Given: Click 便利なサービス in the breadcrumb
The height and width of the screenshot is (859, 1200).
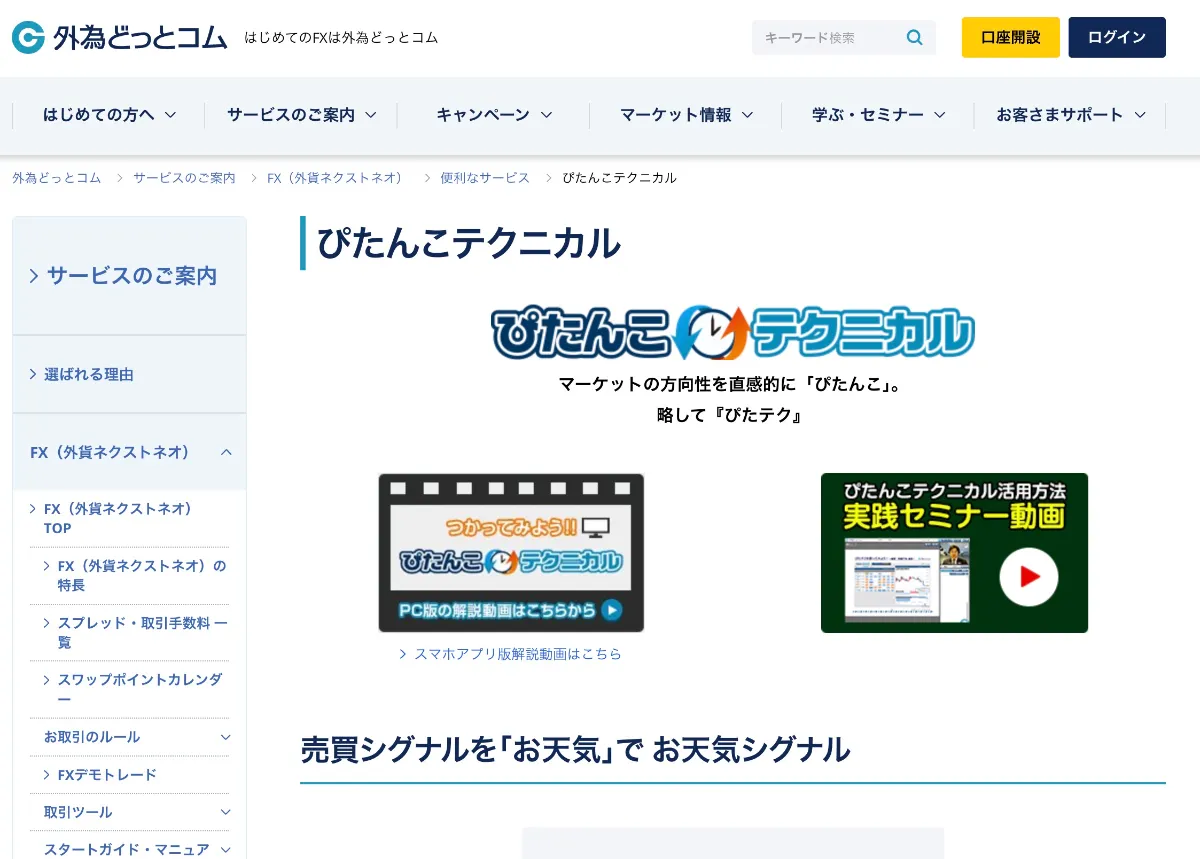Looking at the screenshot, I should 485,178.
